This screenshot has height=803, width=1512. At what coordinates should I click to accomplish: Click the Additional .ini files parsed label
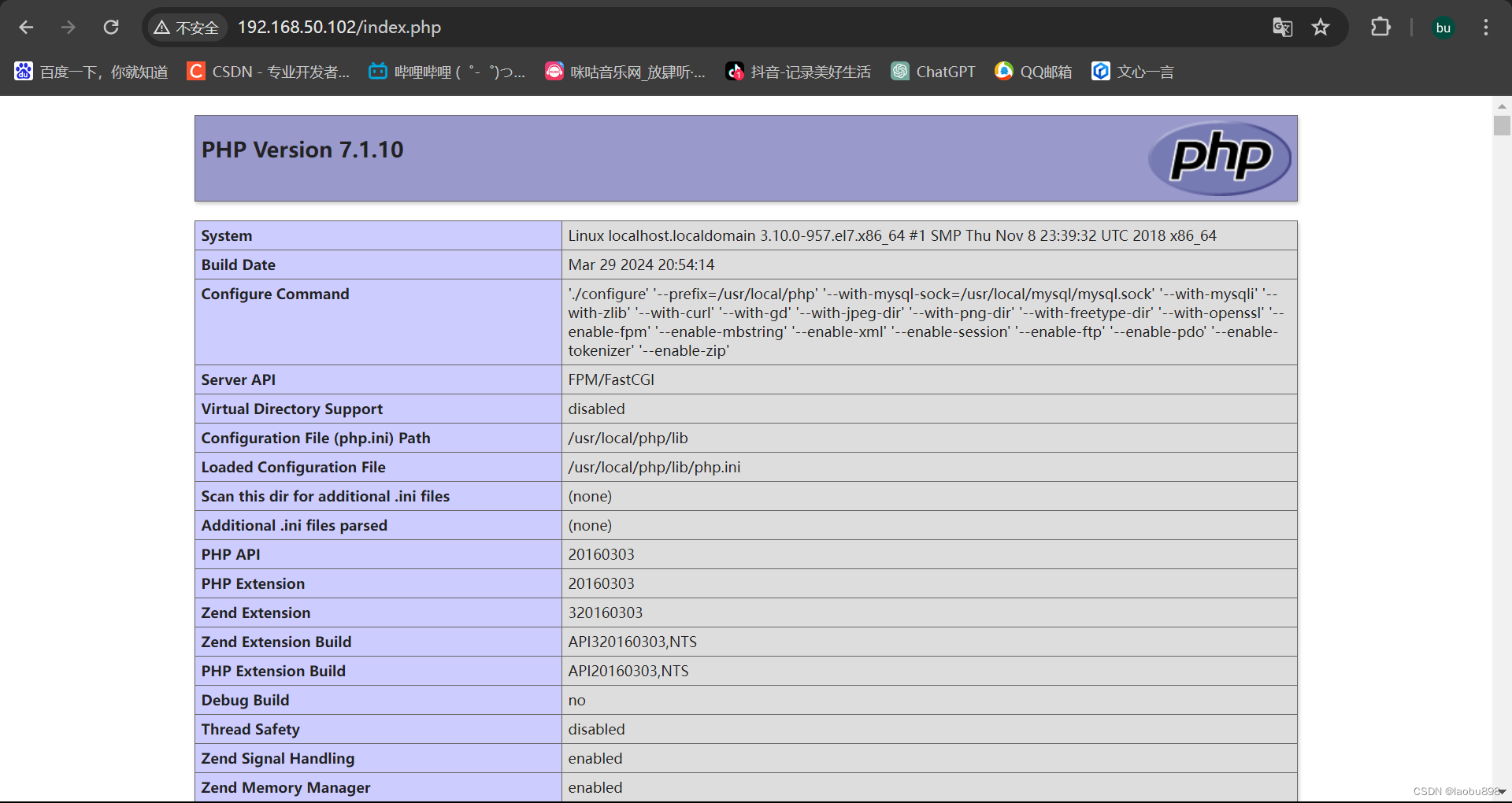[x=294, y=525]
